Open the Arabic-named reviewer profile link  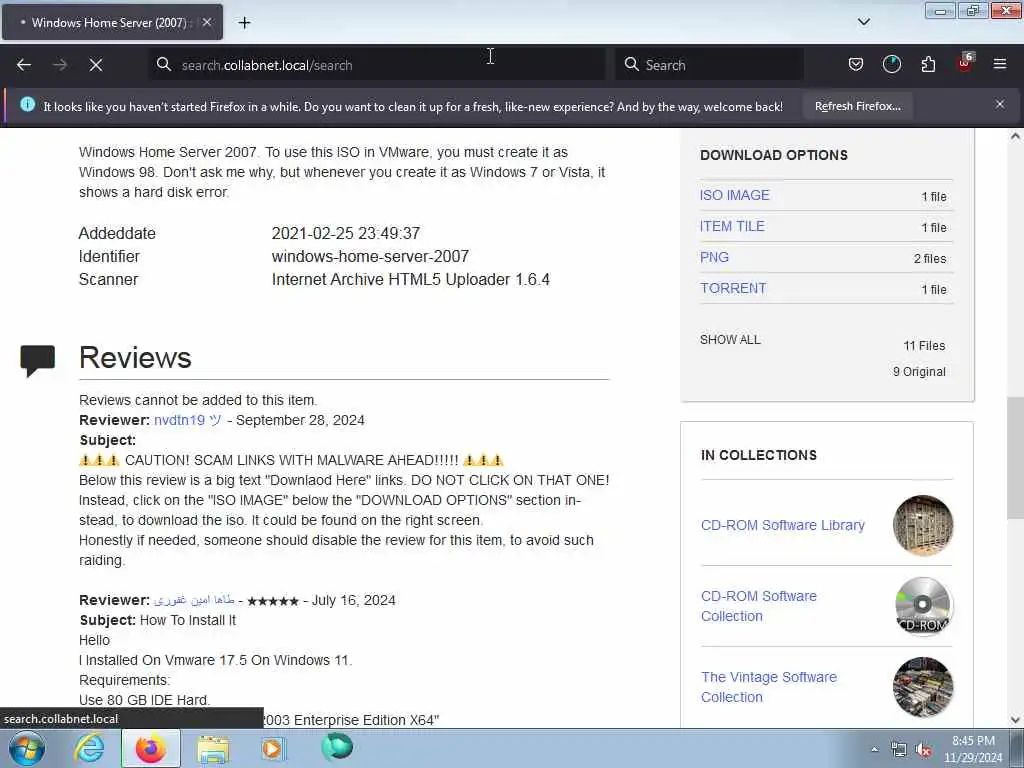tap(194, 600)
